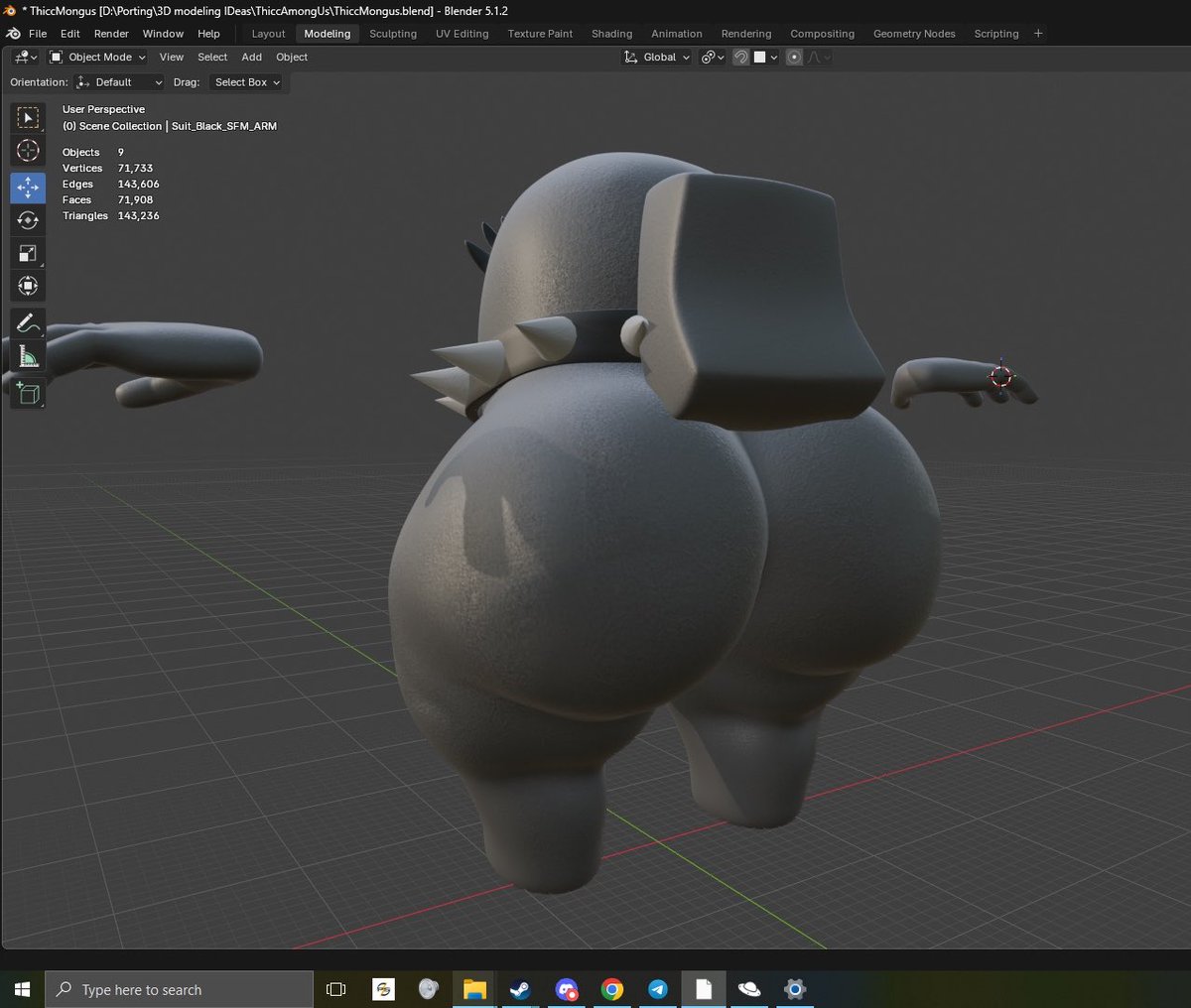Viewport: 1191px width, 1008px height.
Task: Click the Triangles count 143,236
Action: pyautogui.click(x=139, y=216)
